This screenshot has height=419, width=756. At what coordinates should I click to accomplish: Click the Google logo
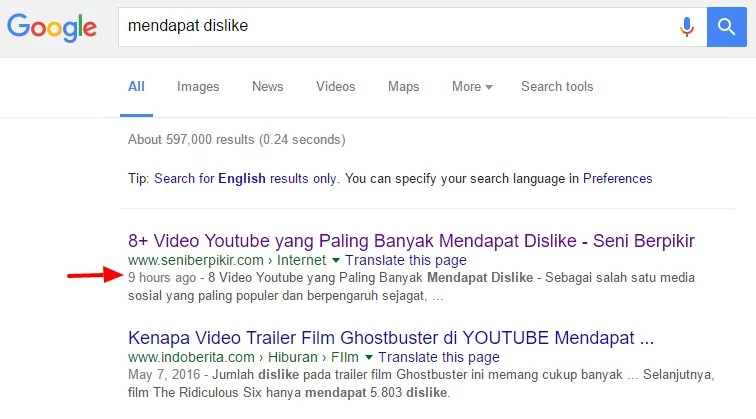coord(52,27)
